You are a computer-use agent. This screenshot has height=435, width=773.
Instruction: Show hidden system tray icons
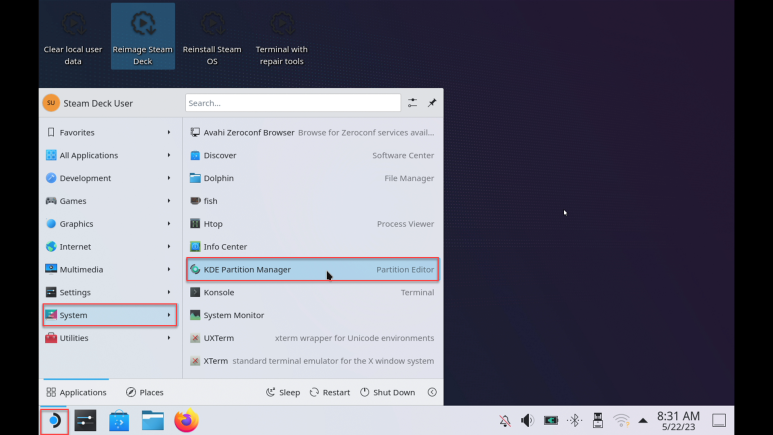[643, 421]
